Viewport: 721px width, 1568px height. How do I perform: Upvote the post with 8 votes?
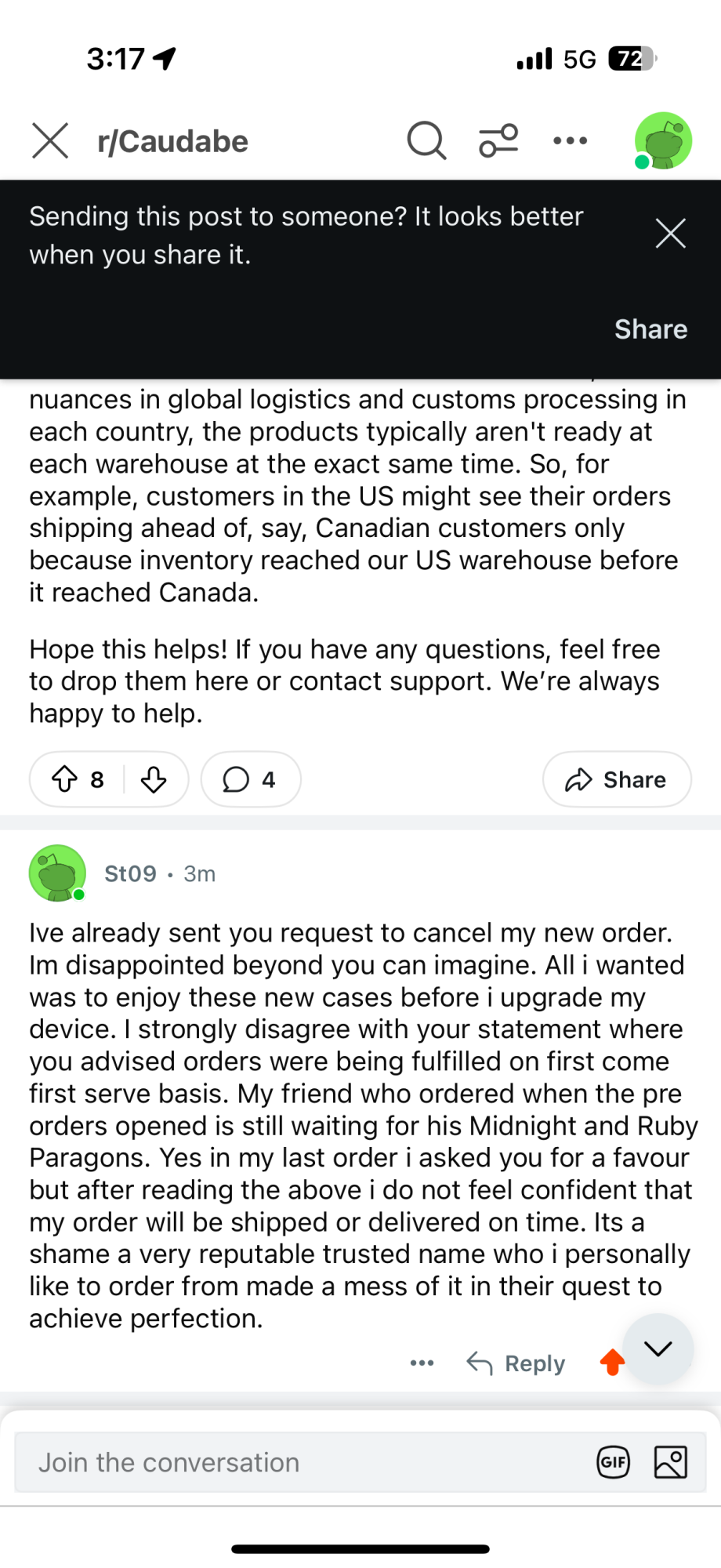(x=64, y=779)
